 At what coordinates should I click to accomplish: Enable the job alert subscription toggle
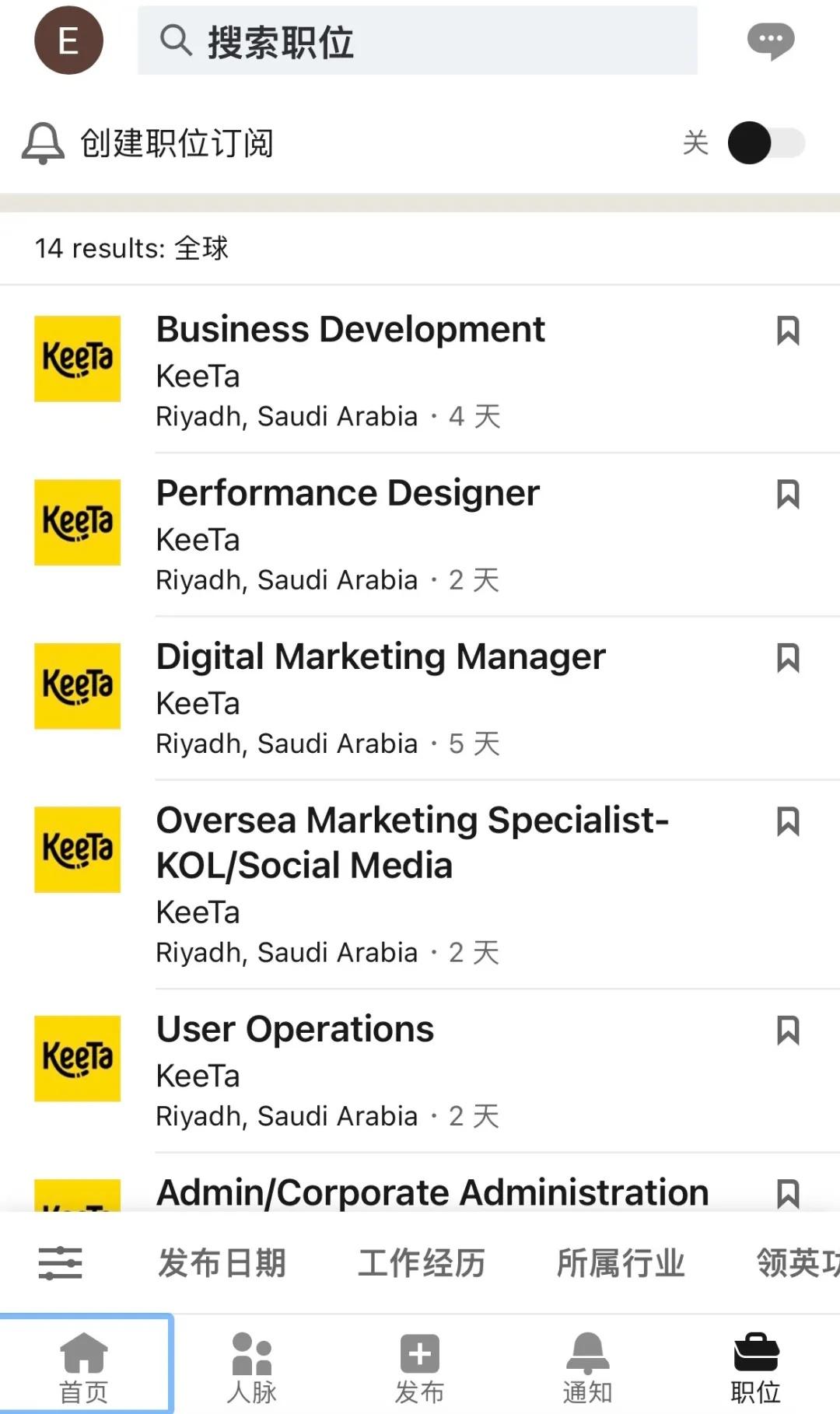click(766, 143)
